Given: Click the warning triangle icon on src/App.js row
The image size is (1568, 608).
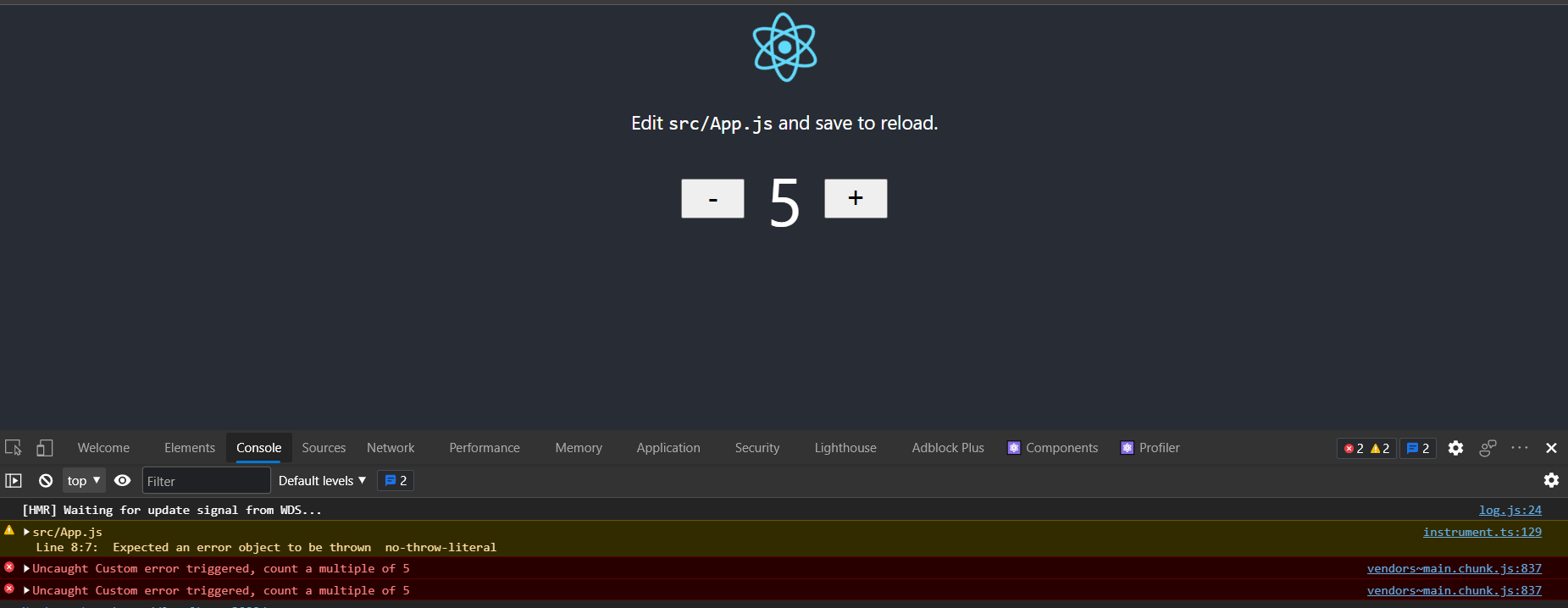Looking at the screenshot, I should (9, 530).
